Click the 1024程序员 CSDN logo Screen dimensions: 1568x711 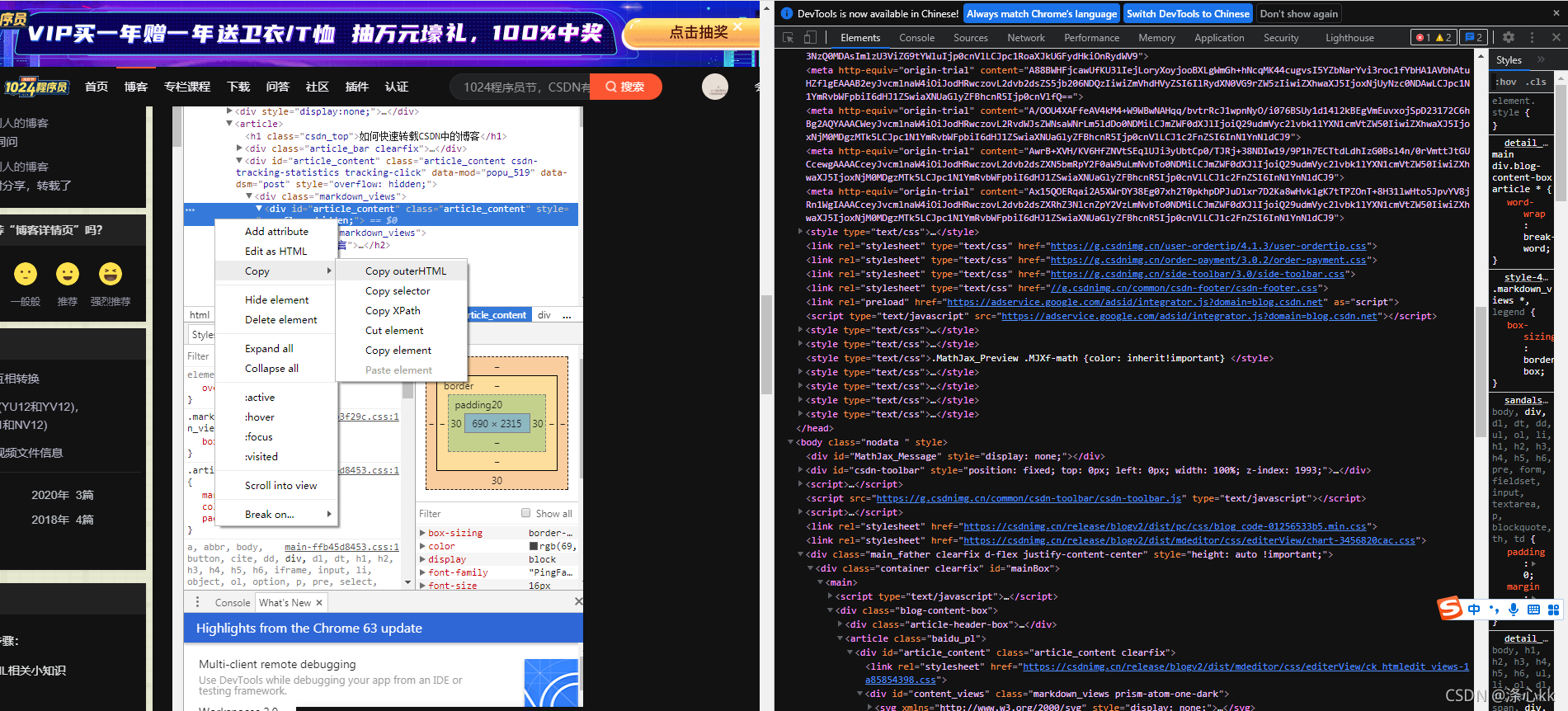(35, 87)
